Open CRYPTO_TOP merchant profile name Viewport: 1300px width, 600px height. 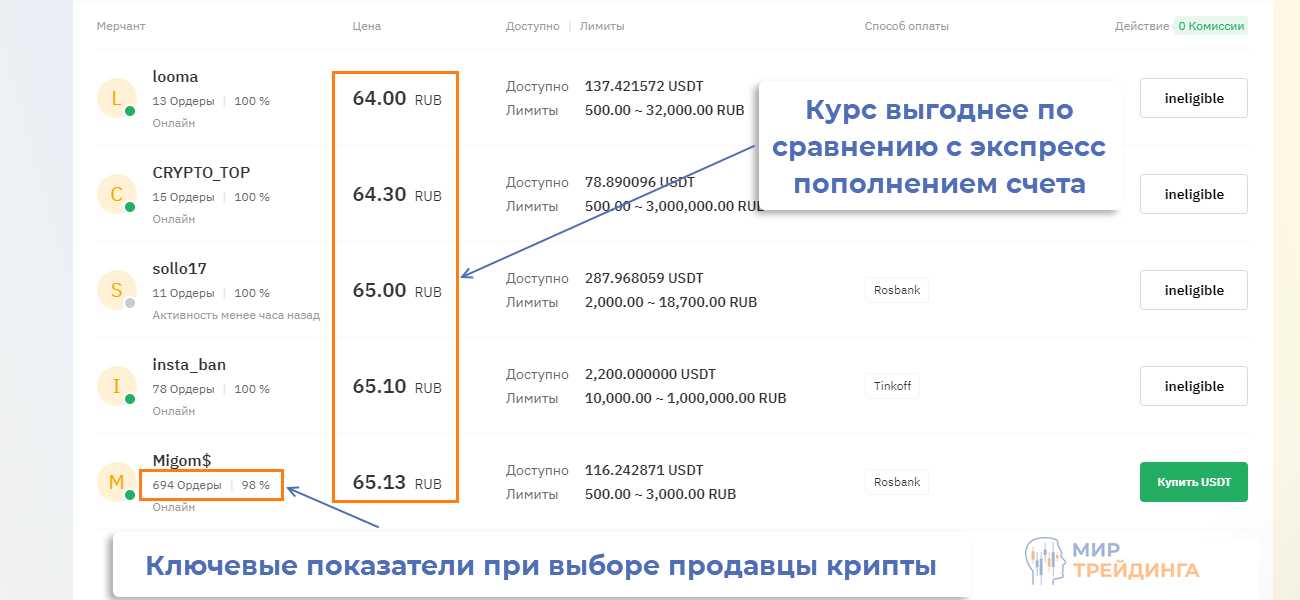click(x=201, y=173)
